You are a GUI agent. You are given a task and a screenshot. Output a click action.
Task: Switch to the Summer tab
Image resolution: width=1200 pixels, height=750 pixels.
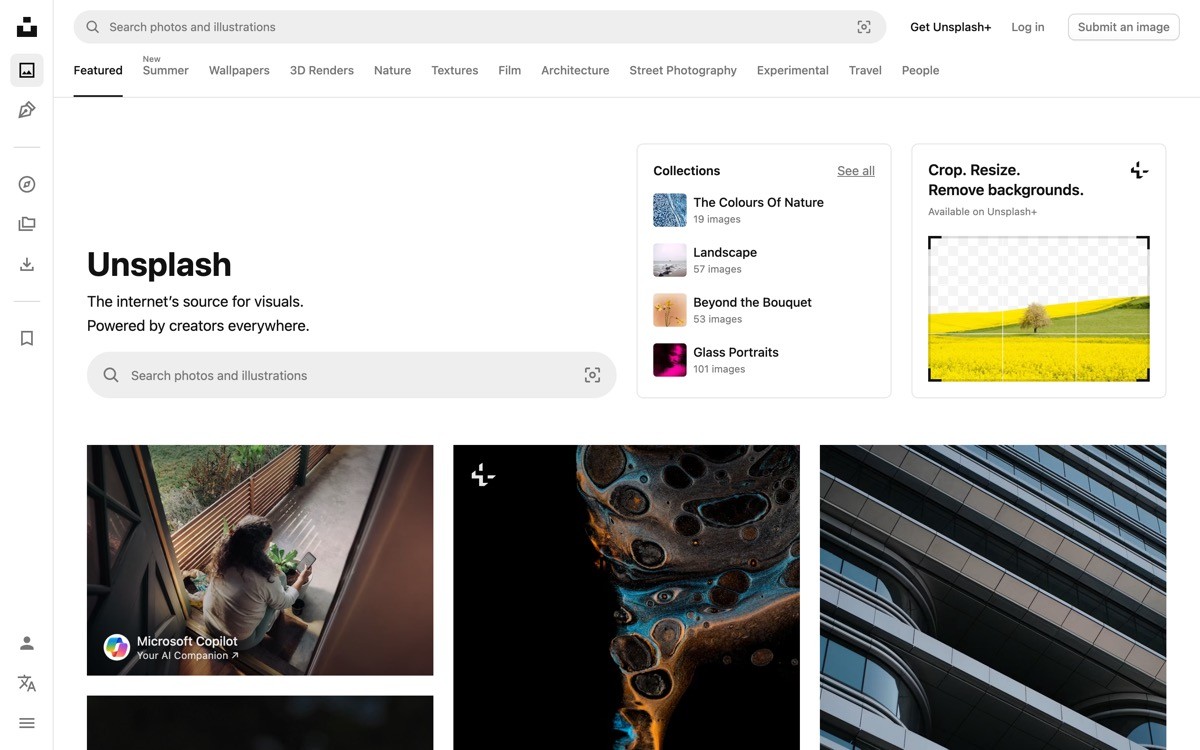(166, 70)
